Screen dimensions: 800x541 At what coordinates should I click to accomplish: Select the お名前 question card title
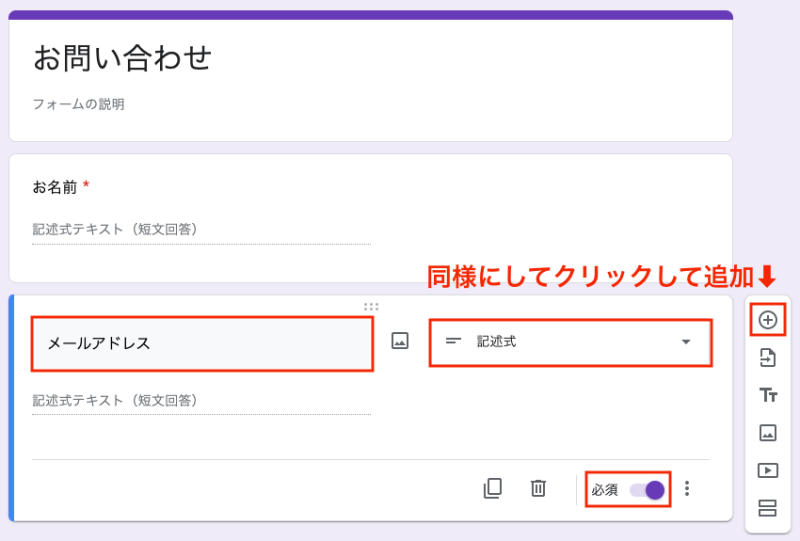click(x=55, y=187)
